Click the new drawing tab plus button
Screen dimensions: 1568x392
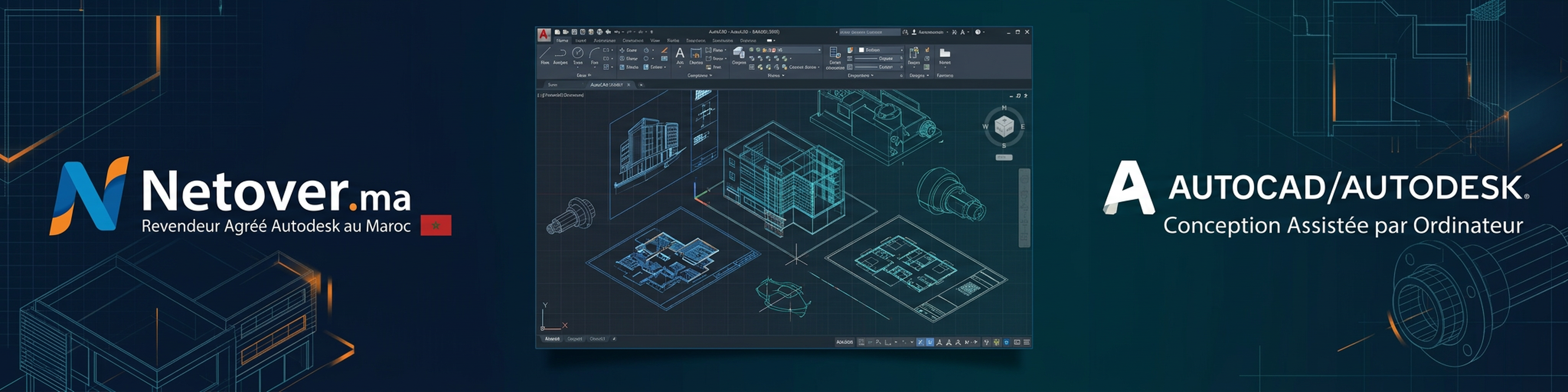tap(641, 85)
